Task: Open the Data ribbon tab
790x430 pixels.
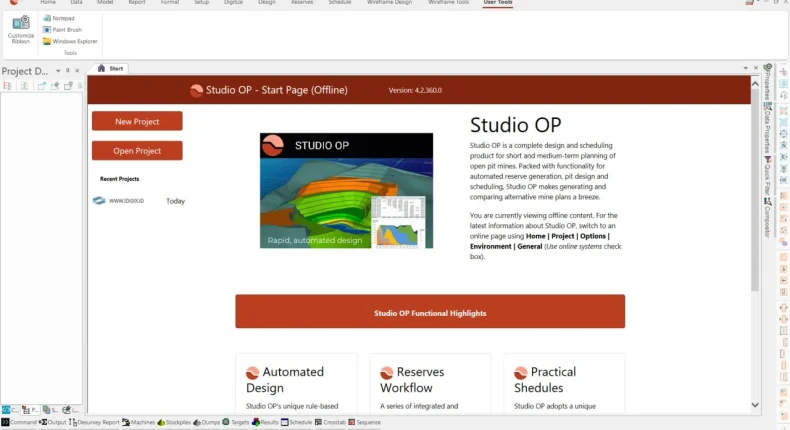Action: (76, 3)
